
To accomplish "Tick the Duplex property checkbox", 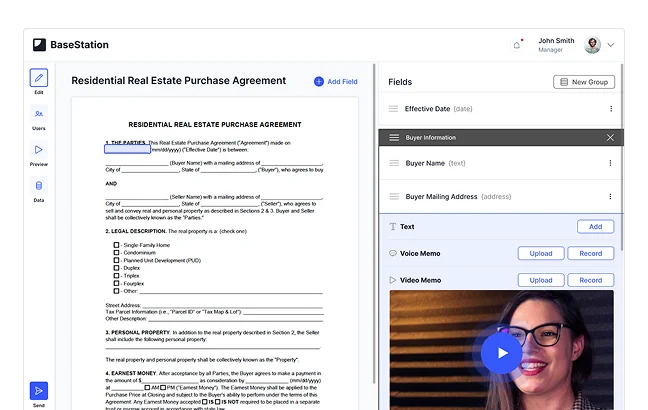I will pyautogui.click(x=117, y=268).
